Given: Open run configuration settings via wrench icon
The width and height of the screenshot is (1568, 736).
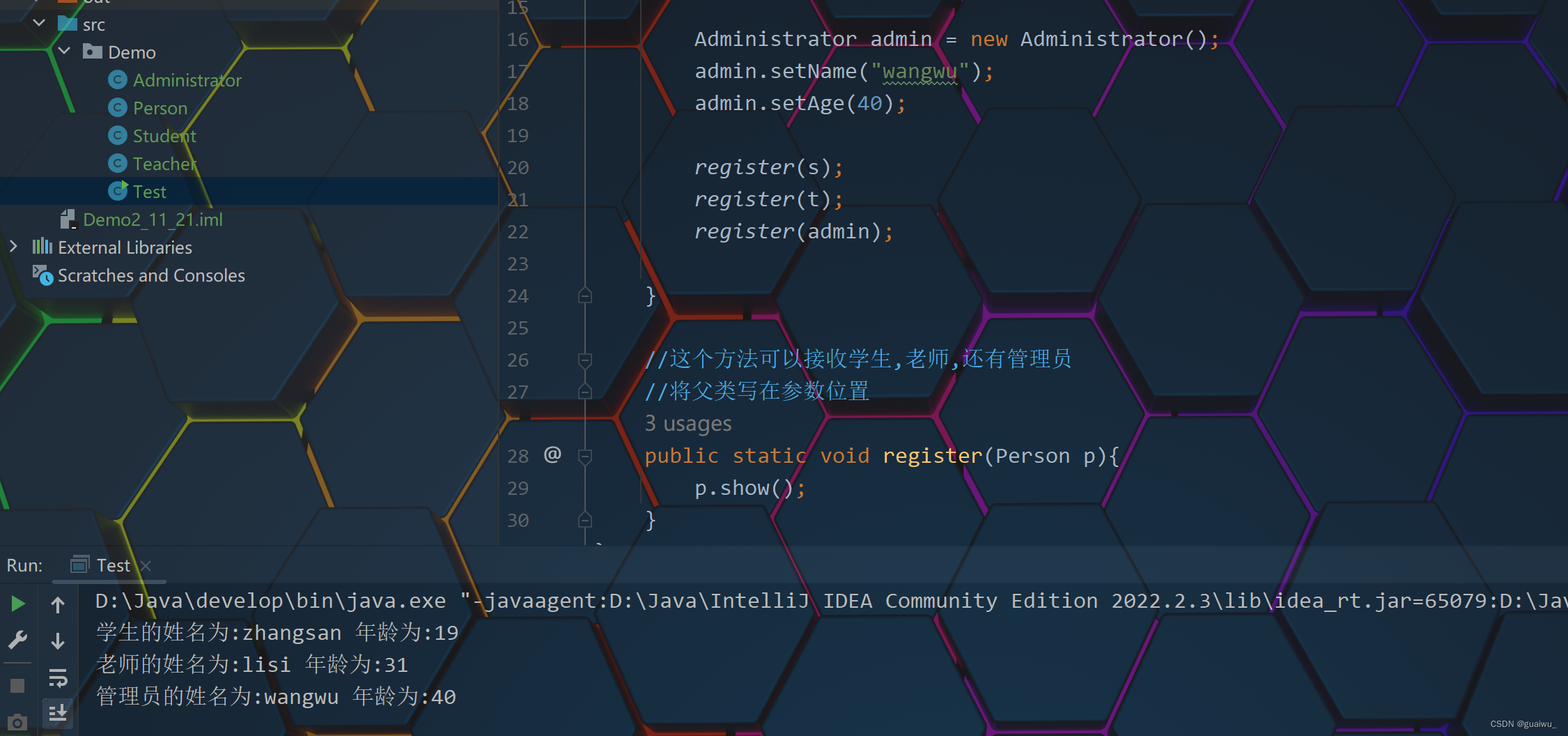Looking at the screenshot, I should (x=17, y=640).
